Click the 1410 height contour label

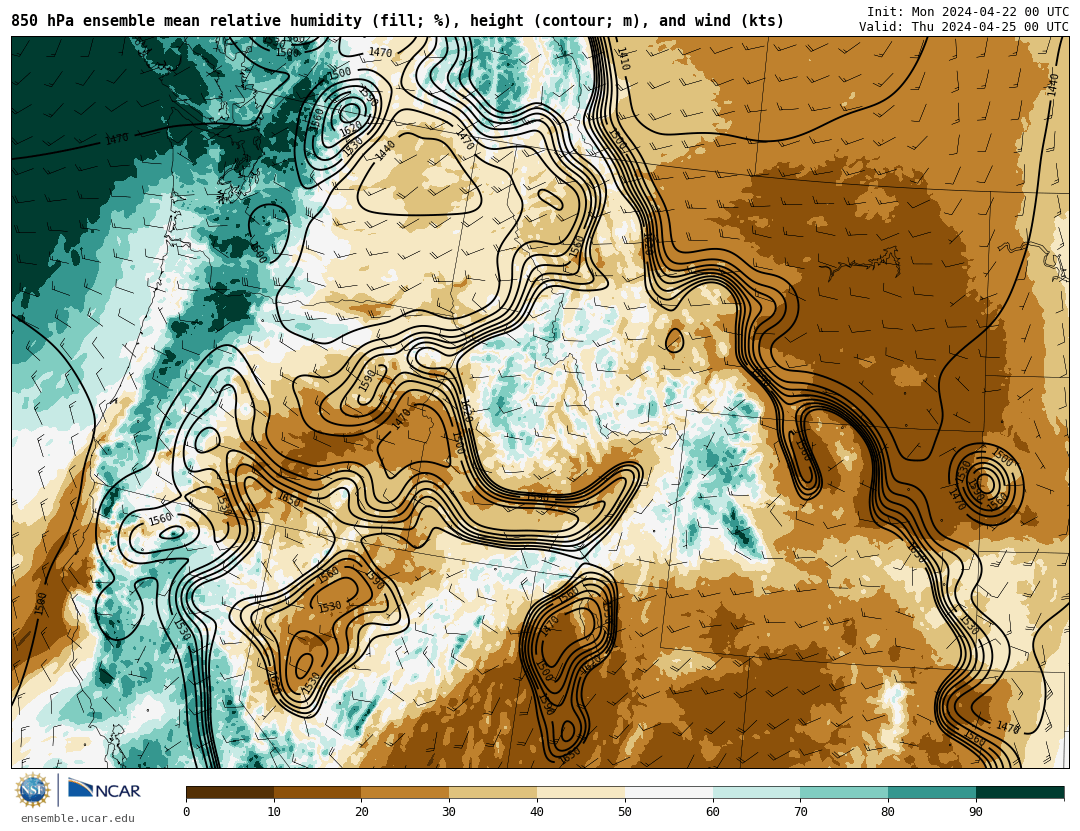[623, 58]
